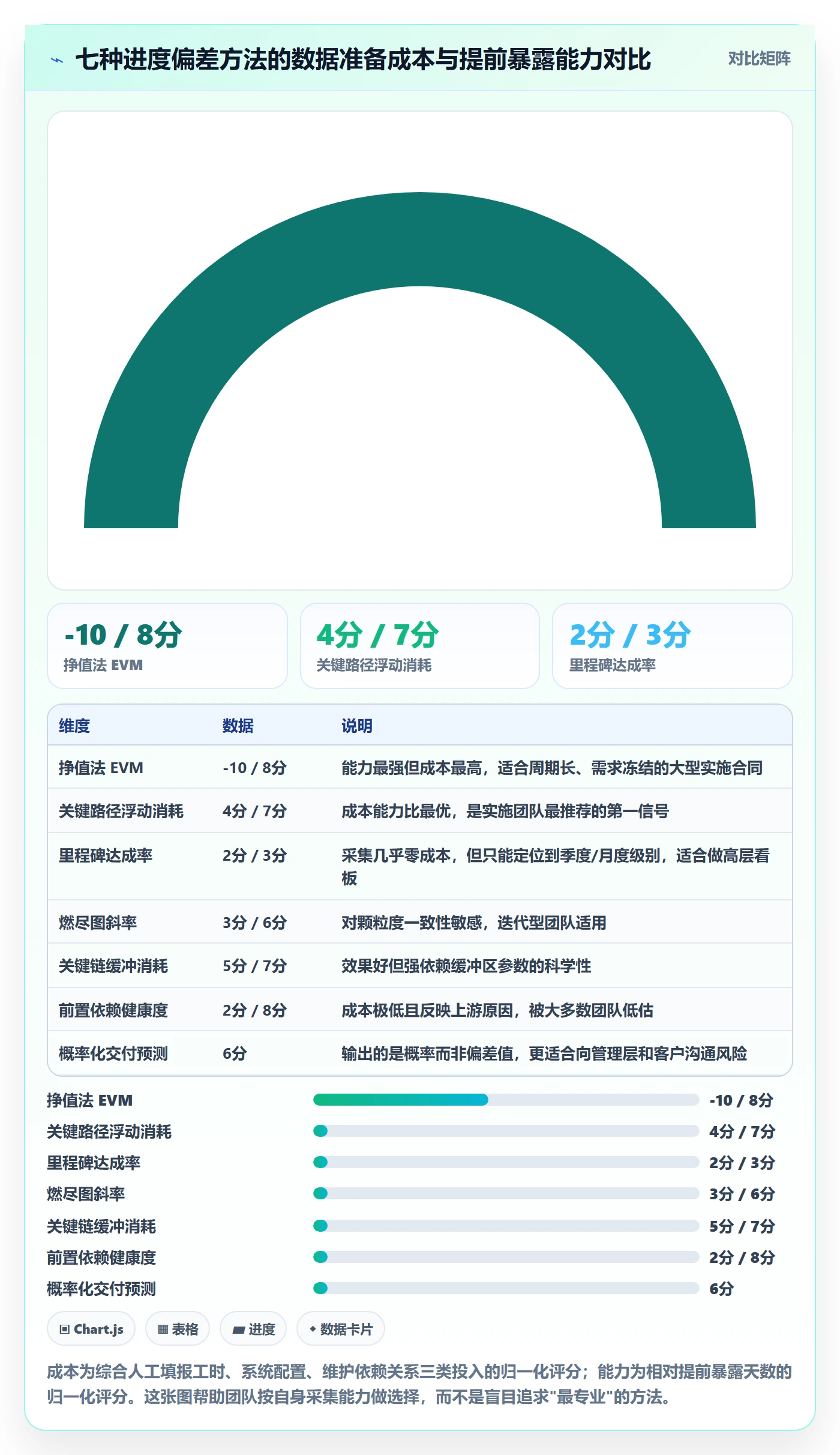The width and height of the screenshot is (840, 1455).
Task: Click the 说明 column header
Action: (x=357, y=726)
